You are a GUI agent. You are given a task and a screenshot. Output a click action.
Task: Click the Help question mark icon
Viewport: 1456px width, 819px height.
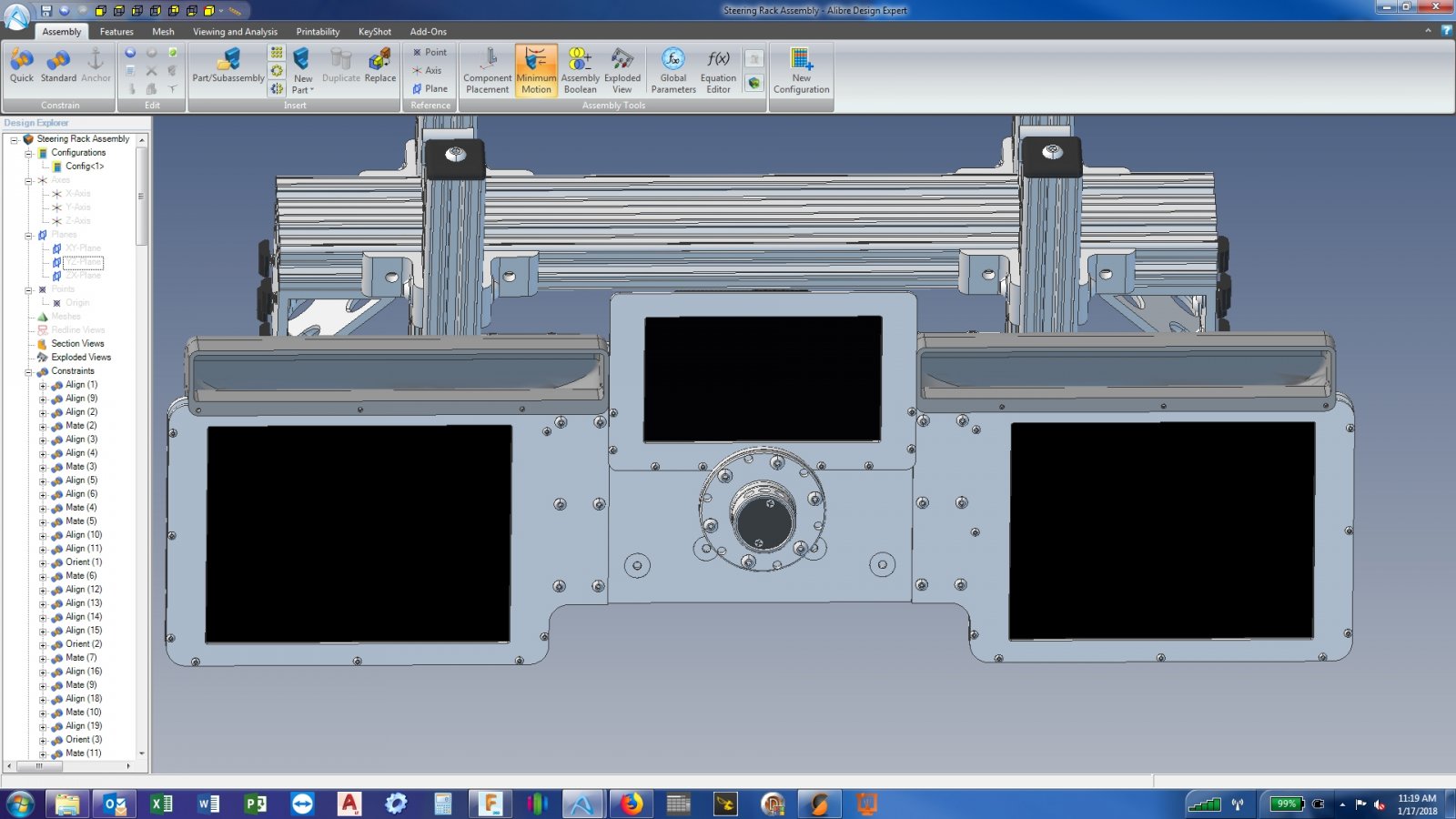(x=1447, y=31)
